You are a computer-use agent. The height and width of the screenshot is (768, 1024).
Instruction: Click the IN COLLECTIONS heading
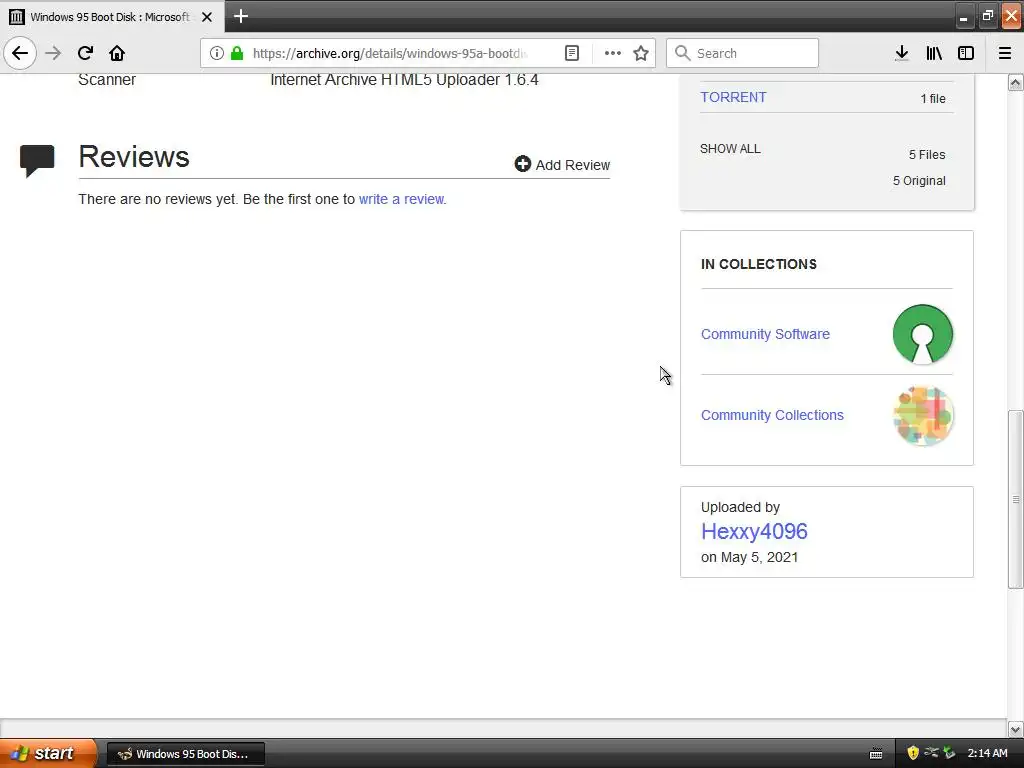759,264
